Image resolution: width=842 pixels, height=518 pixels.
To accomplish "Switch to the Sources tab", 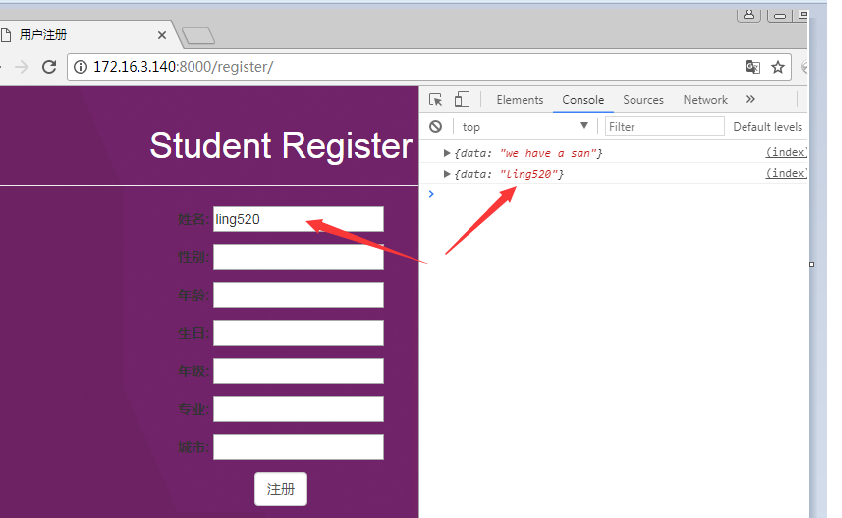I will pos(643,100).
